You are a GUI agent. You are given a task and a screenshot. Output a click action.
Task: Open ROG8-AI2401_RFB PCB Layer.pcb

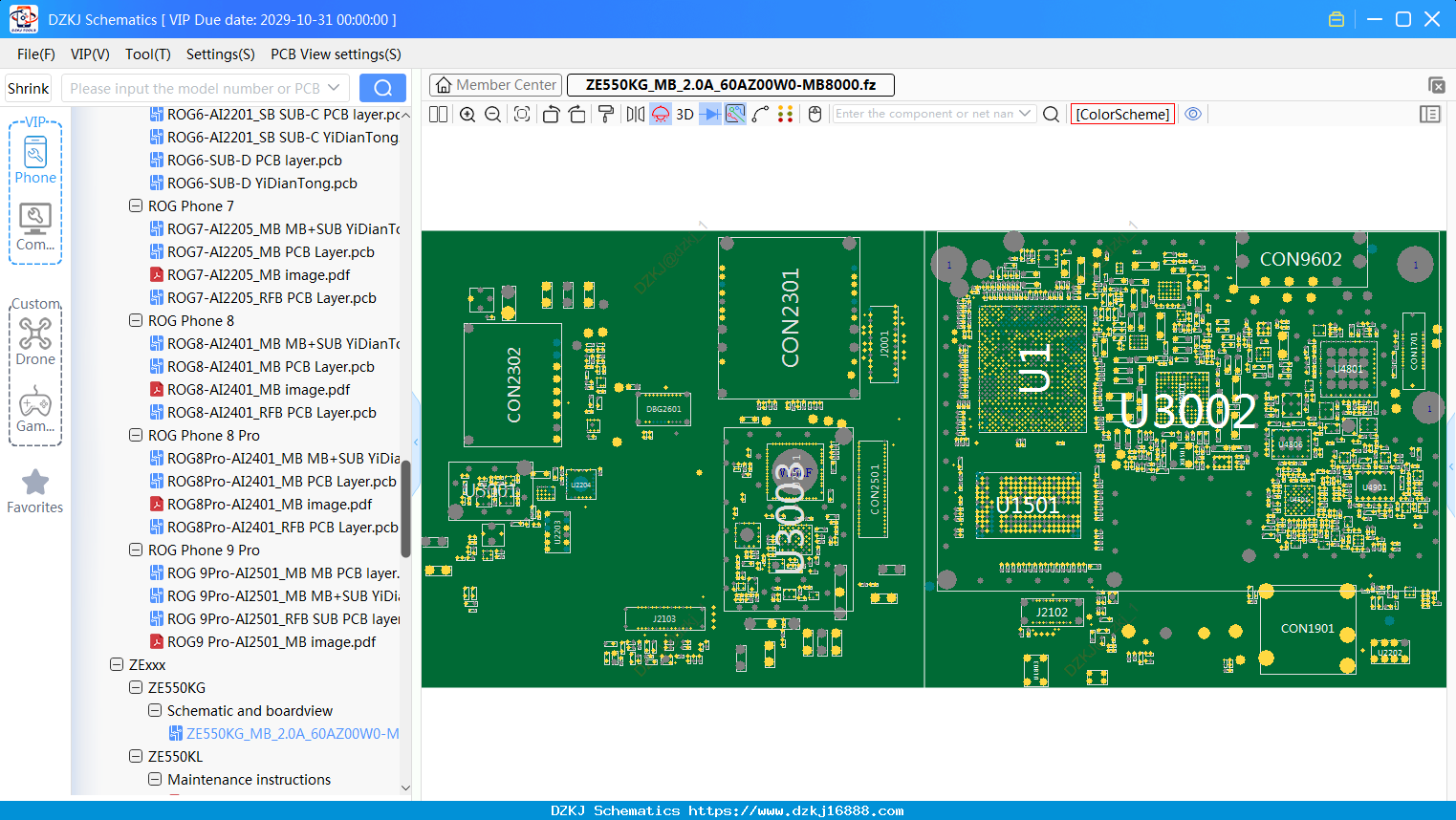click(x=272, y=412)
